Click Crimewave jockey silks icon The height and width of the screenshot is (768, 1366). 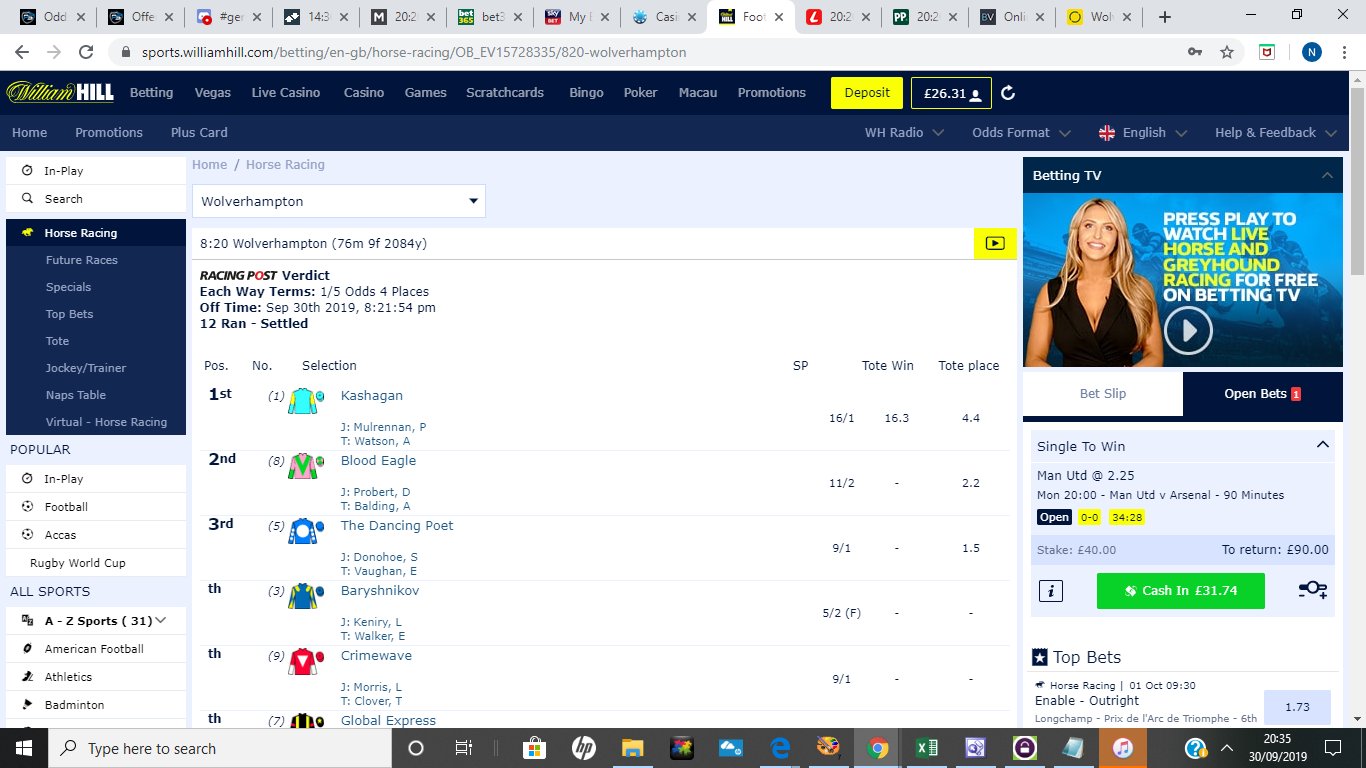coord(306,661)
